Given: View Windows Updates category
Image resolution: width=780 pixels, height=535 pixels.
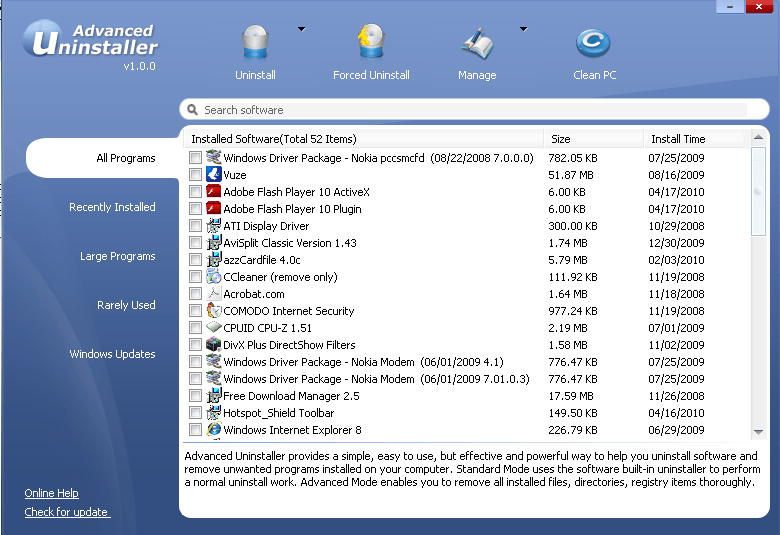Looking at the screenshot, I should pos(112,354).
